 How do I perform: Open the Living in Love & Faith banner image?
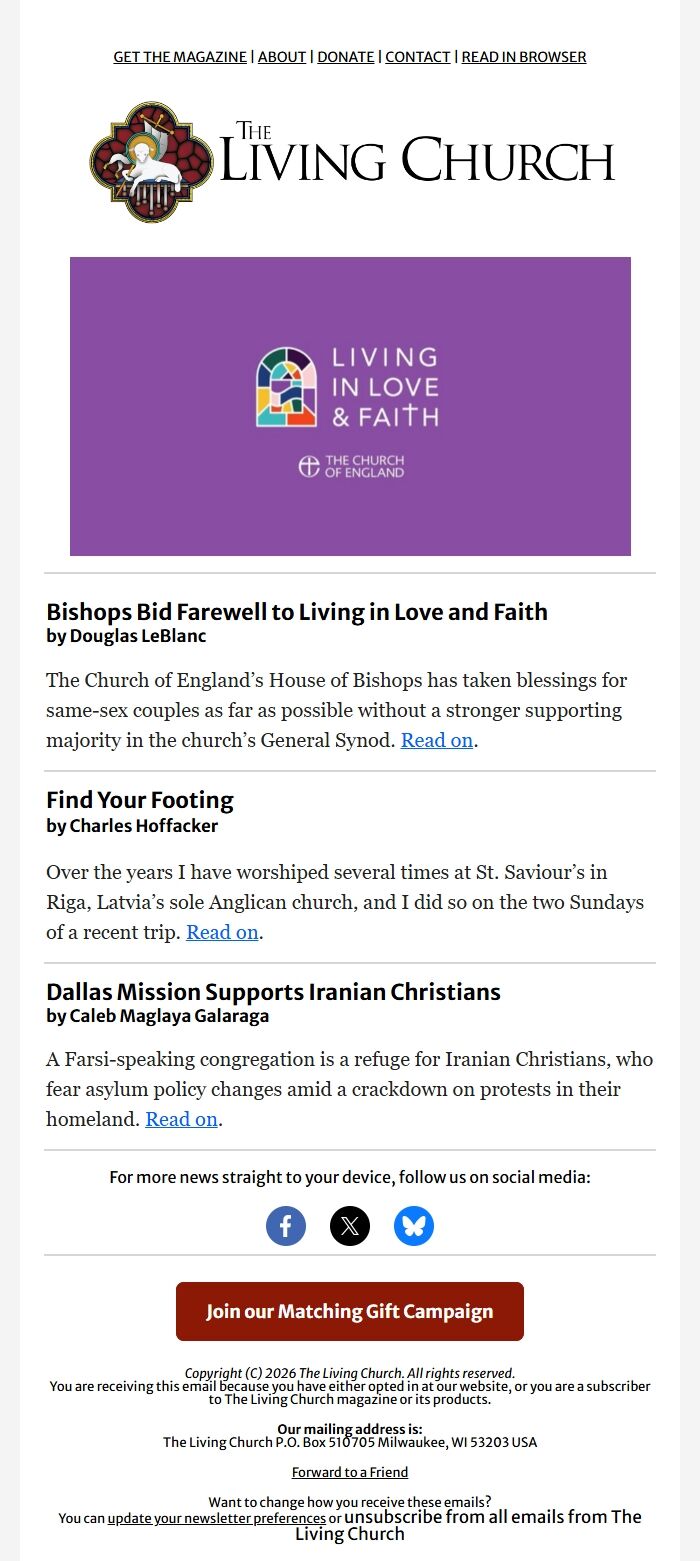pyautogui.click(x=350, y=405)
